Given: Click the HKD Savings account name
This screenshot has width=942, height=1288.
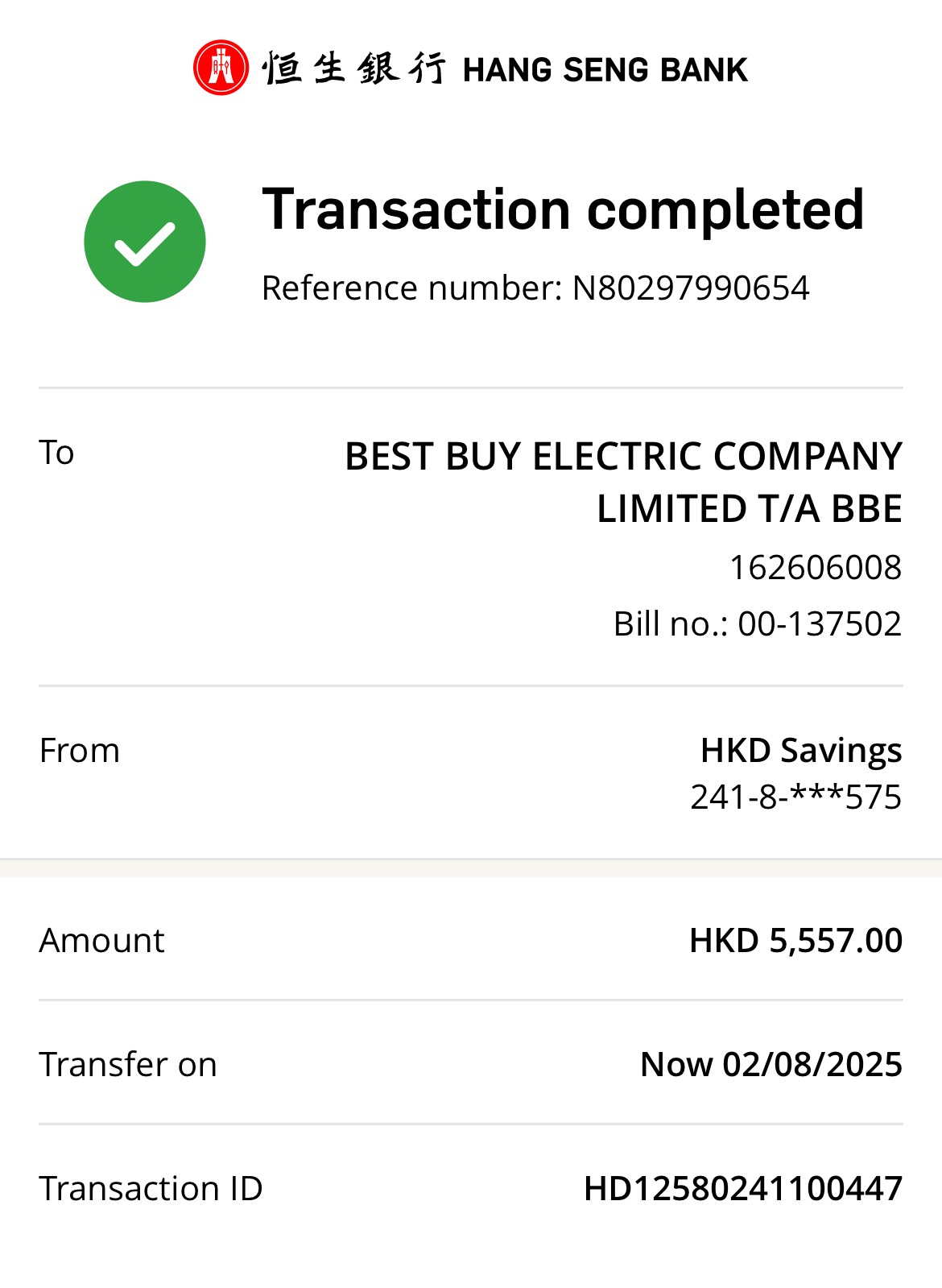Looking at the screenshot, I should tap(800, 751).
